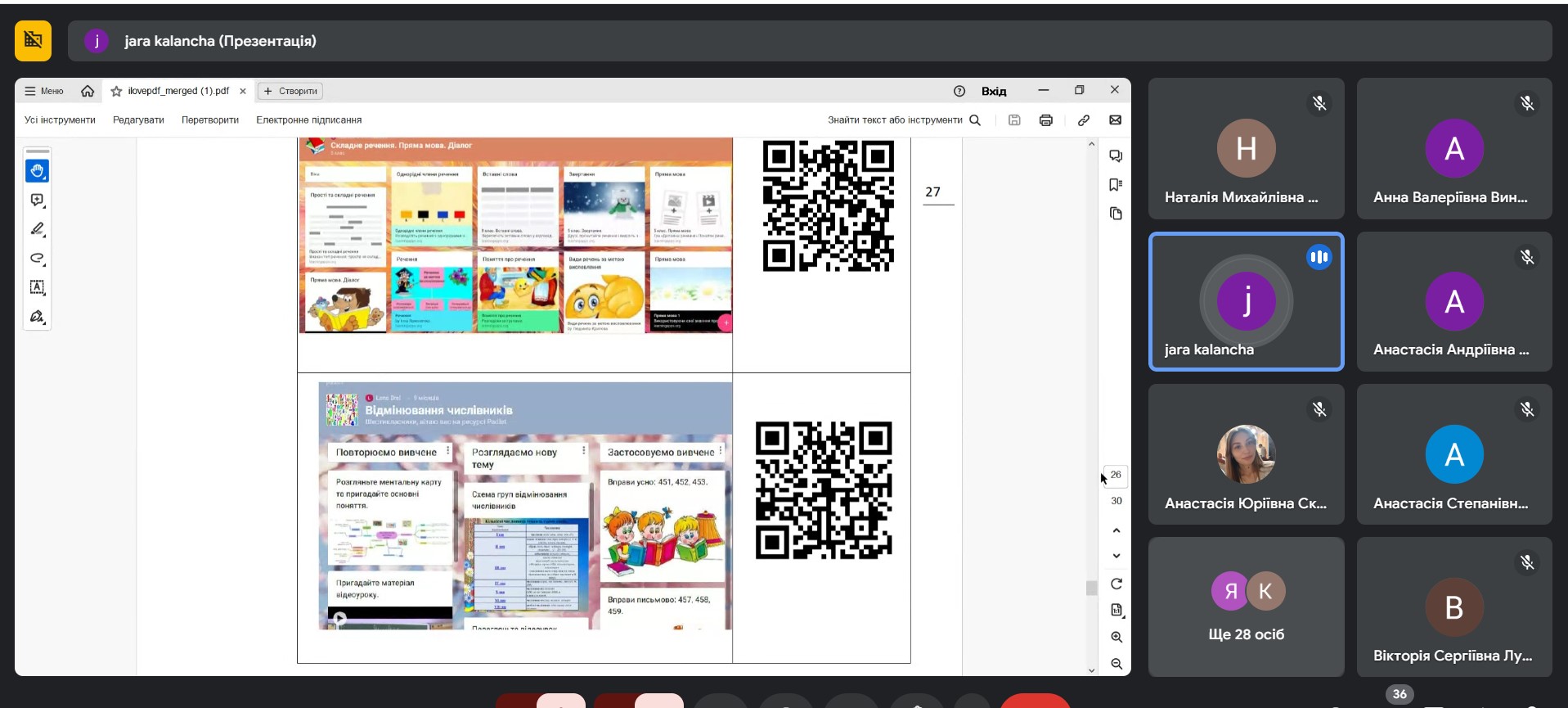The image size is (1568, 708).
Task: Open the comments panel icon on the right
Action: tap(1116, 156)
